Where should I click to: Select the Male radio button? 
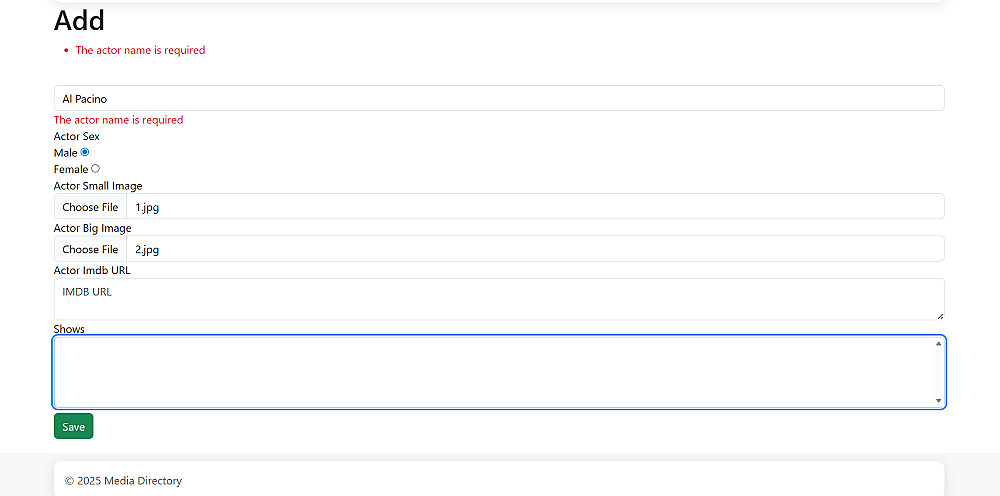[85, 152]
